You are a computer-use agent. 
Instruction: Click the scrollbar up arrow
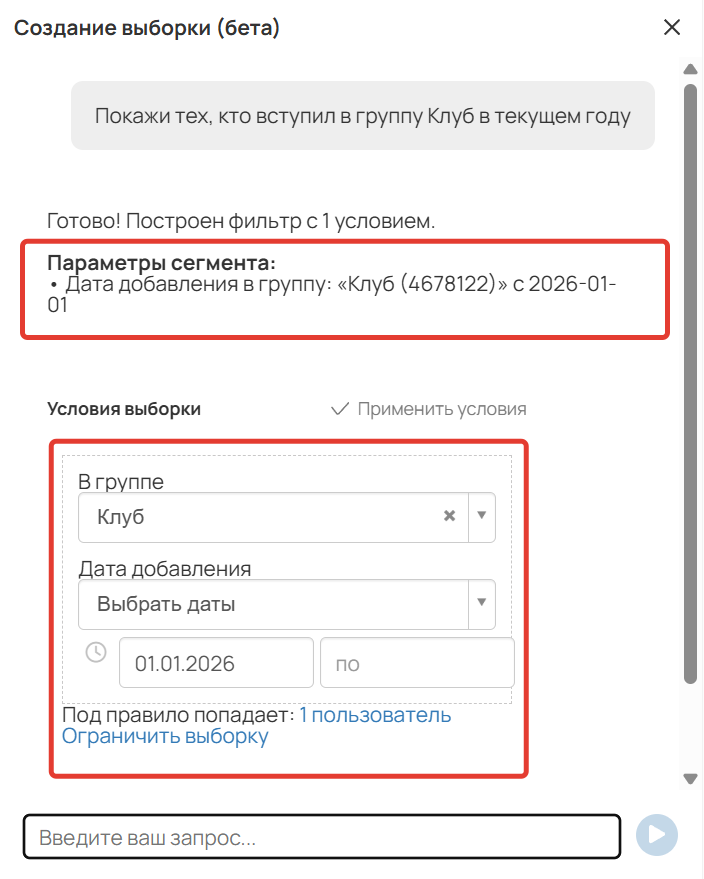[x=689, y=70]
